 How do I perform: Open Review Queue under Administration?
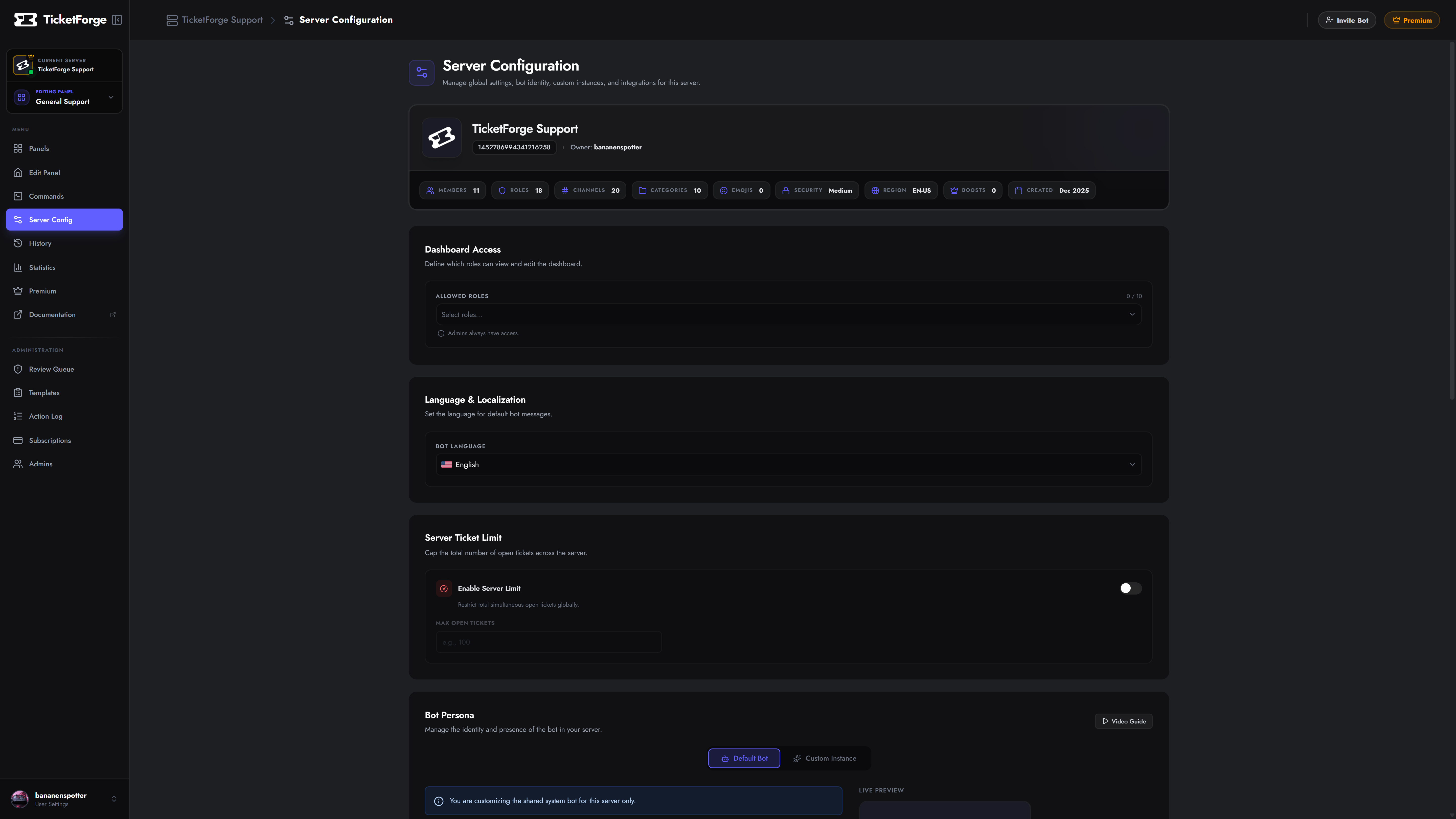[64, 369]
